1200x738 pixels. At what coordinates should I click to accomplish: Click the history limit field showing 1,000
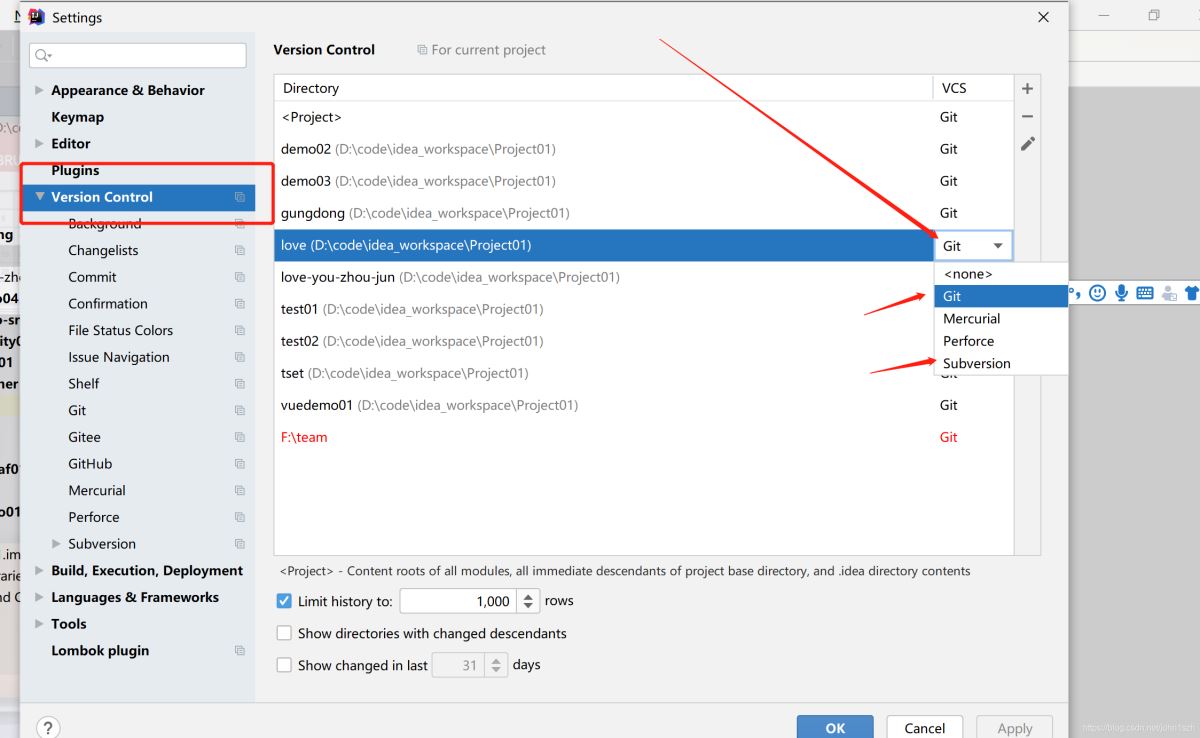pos(460,601)
